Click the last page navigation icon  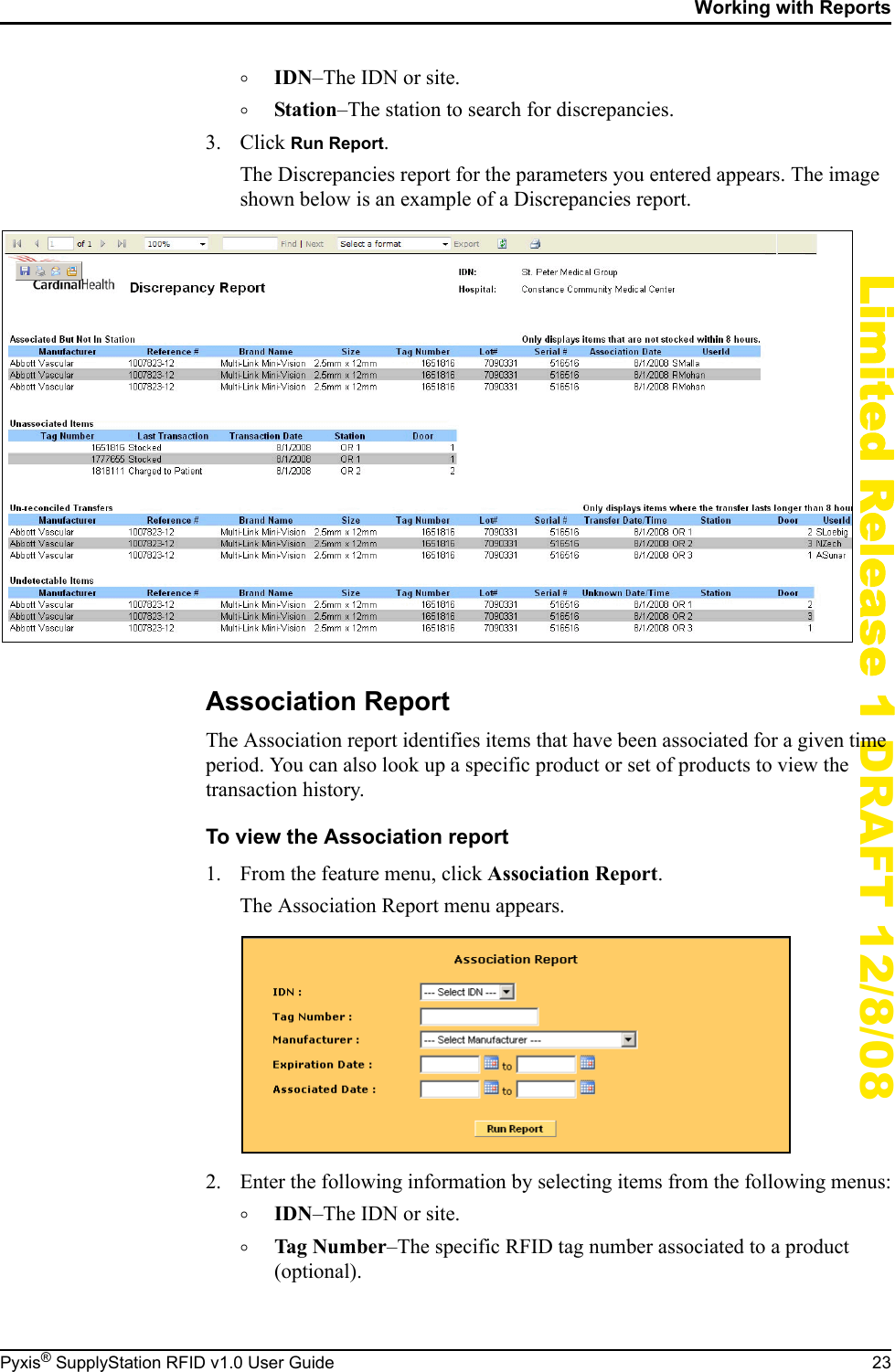tap(122, 243)
